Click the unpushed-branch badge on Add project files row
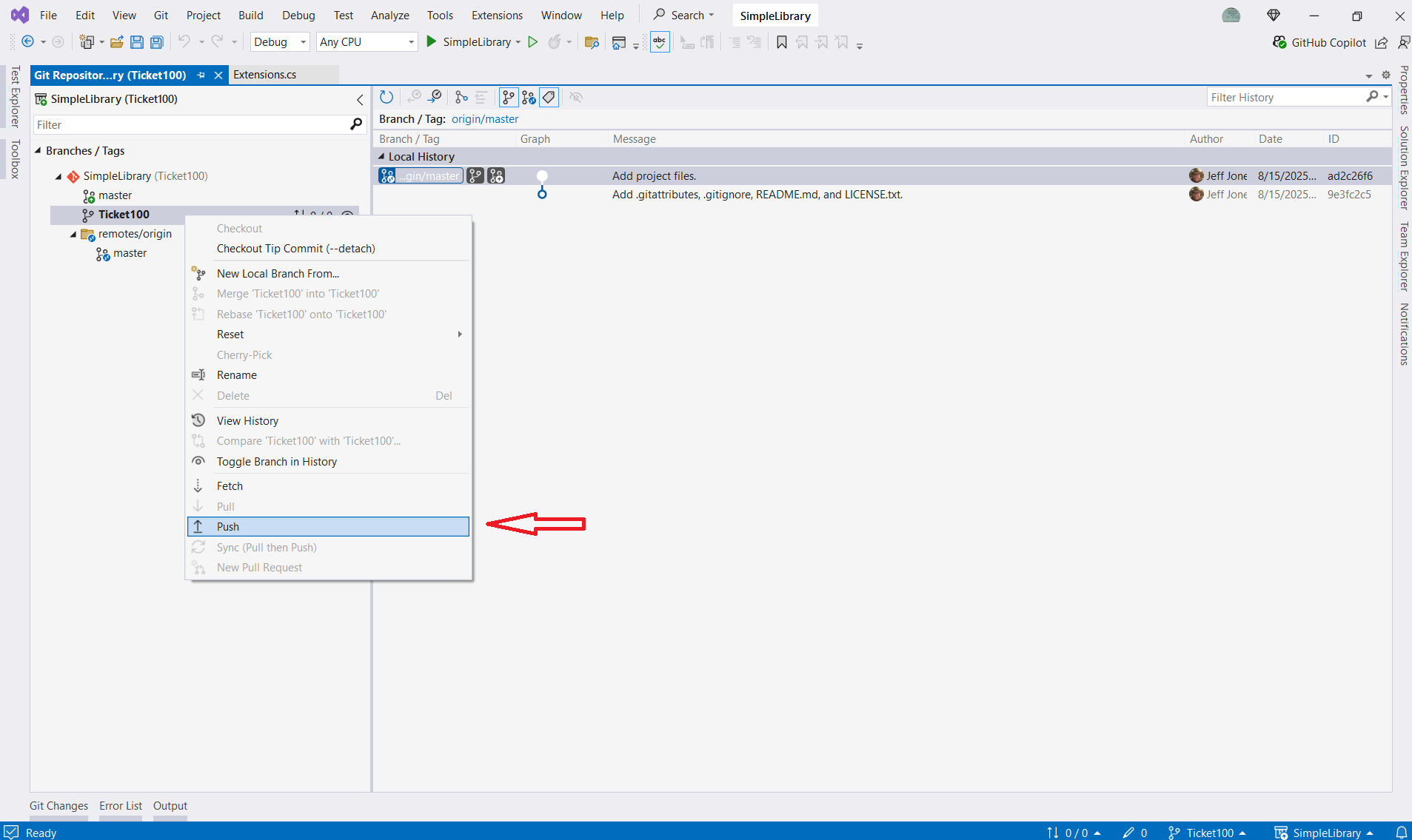The image size is (1412, 840). (x=496, y=176)
